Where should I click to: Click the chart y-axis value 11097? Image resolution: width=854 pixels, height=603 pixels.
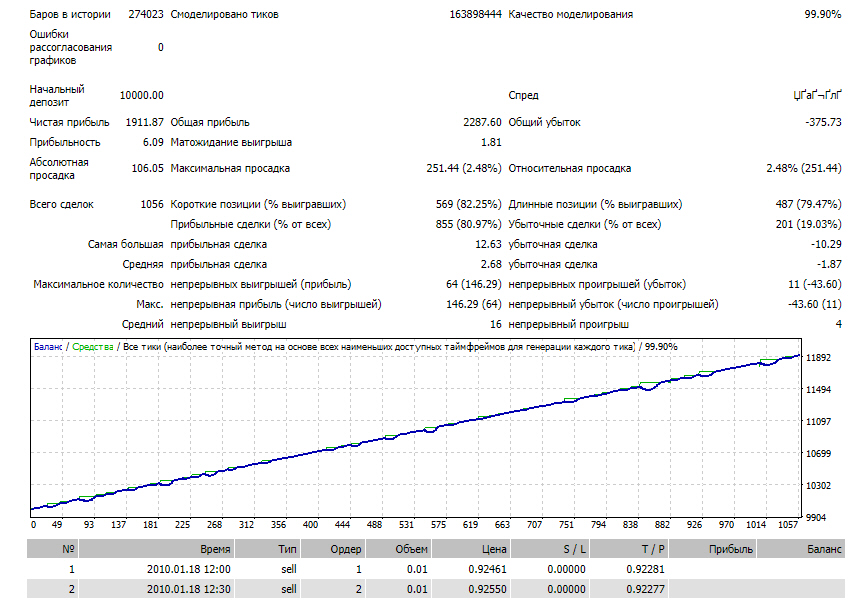[x=818, y=422]
